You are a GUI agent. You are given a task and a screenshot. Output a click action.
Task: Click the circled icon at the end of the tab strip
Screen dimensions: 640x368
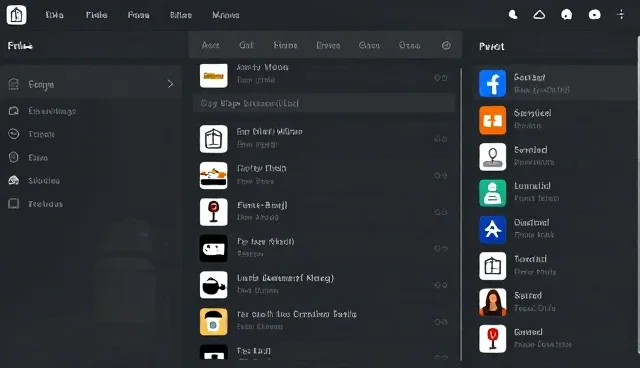[x=446, y=45]
